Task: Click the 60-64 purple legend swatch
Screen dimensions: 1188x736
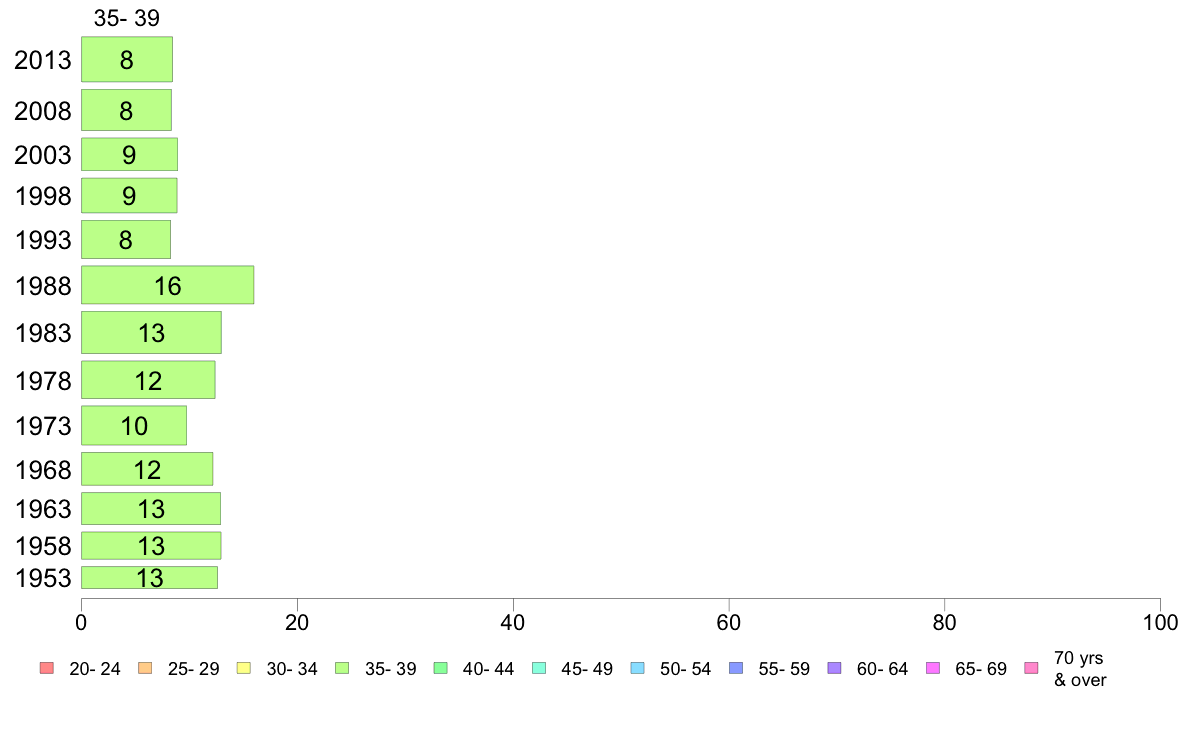Action: point(834,668)
